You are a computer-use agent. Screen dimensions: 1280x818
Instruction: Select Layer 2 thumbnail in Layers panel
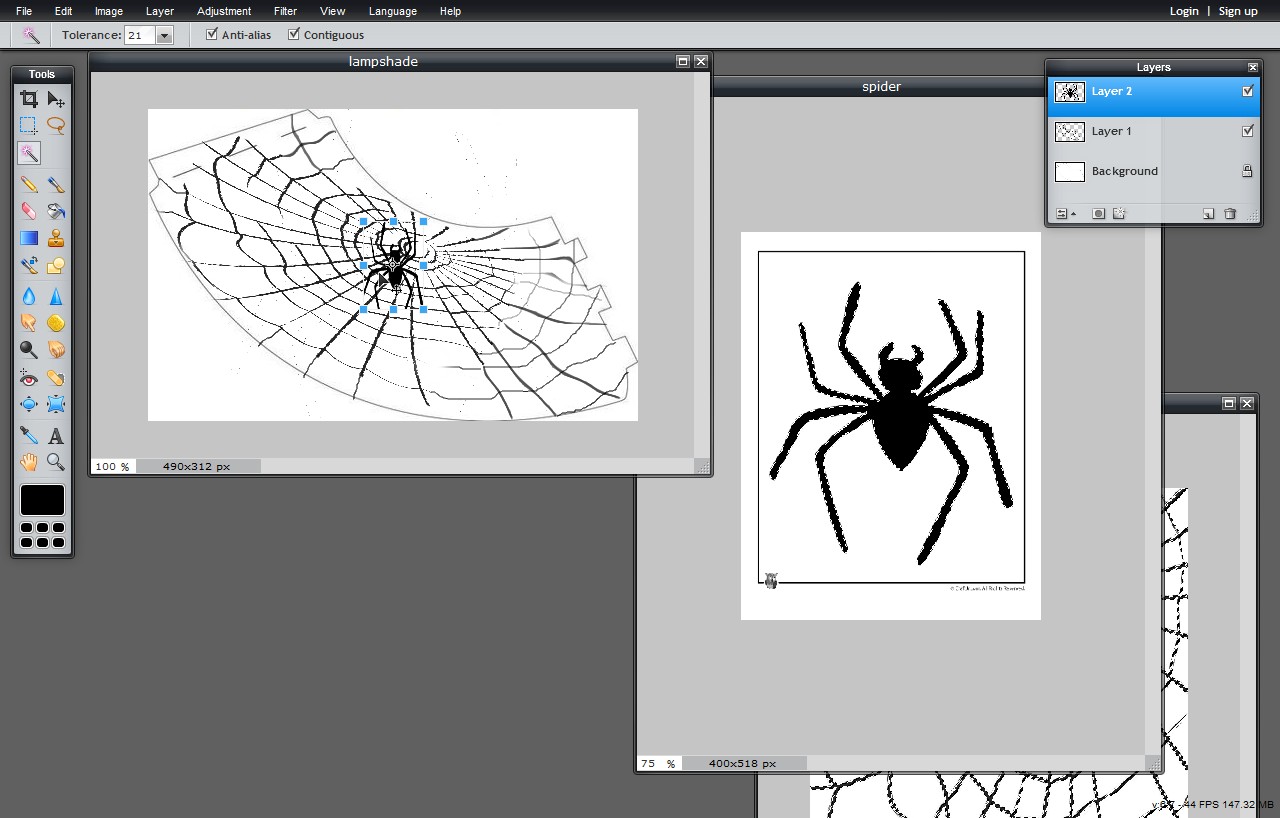pyautogui.click(x=1070, y=91)
